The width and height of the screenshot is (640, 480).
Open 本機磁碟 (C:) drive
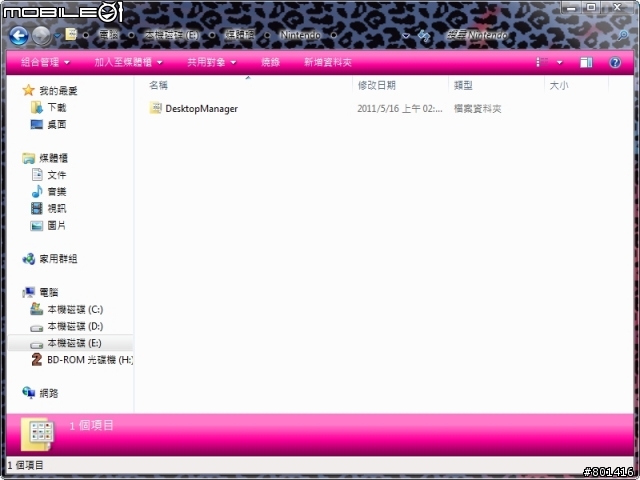(75, 309)
